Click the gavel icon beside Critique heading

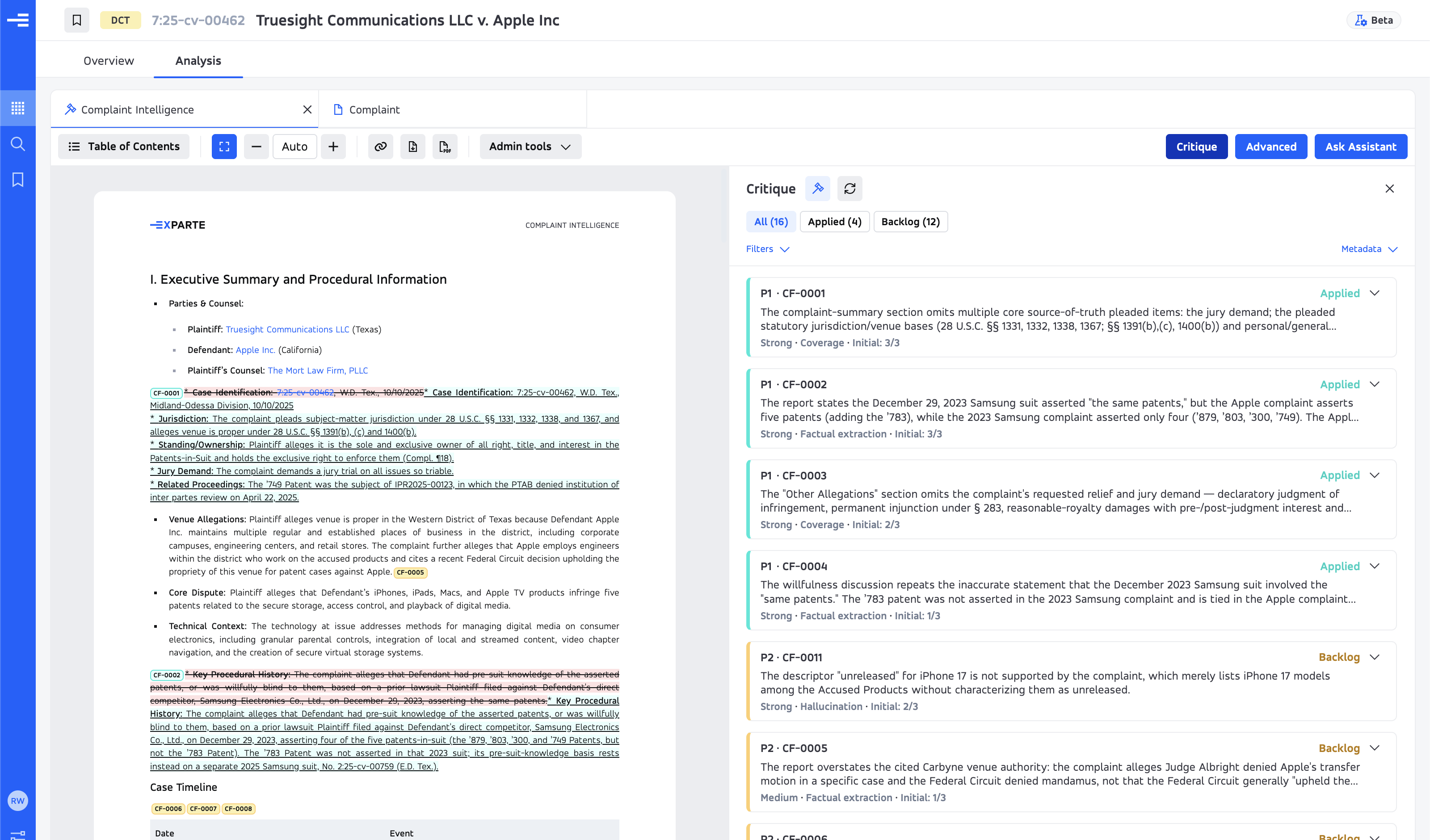[x=818, y=189]
